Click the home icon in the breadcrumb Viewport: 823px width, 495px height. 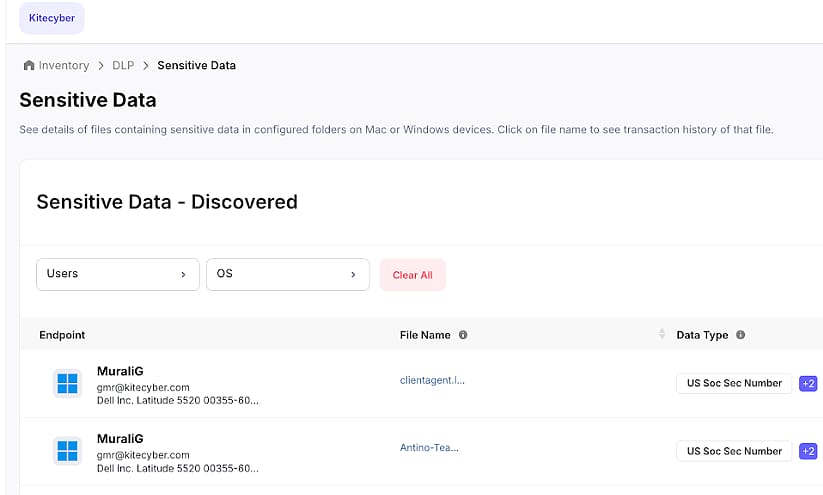29,65
